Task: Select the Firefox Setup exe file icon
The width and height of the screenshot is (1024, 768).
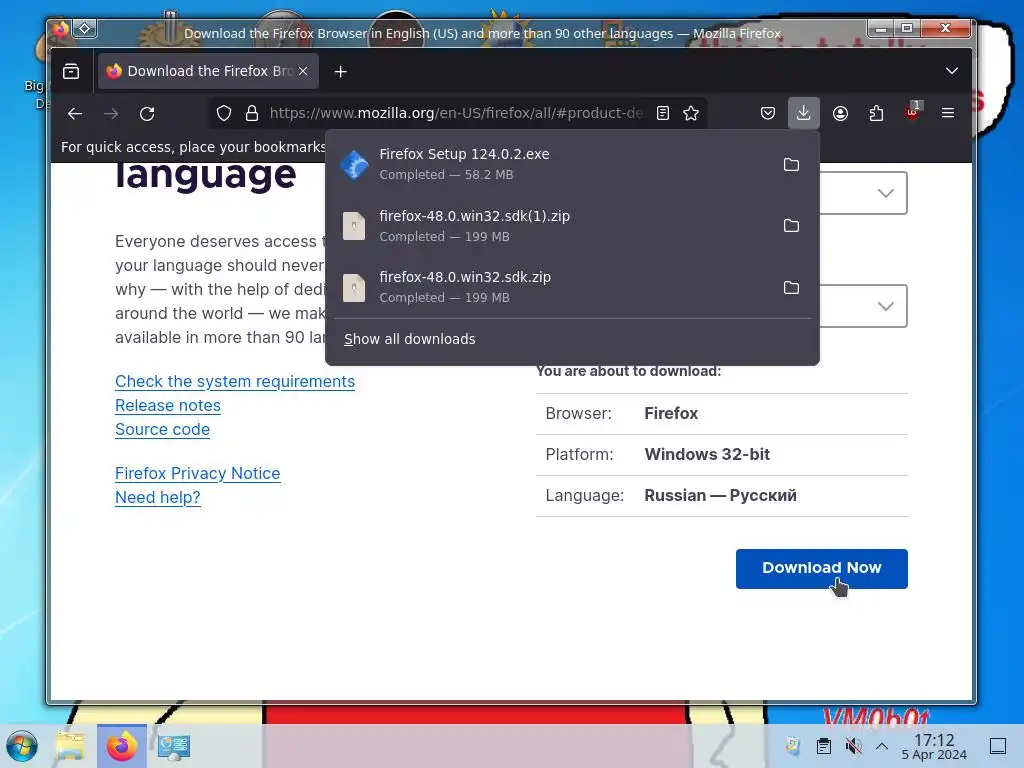Action: click(355, 165)
